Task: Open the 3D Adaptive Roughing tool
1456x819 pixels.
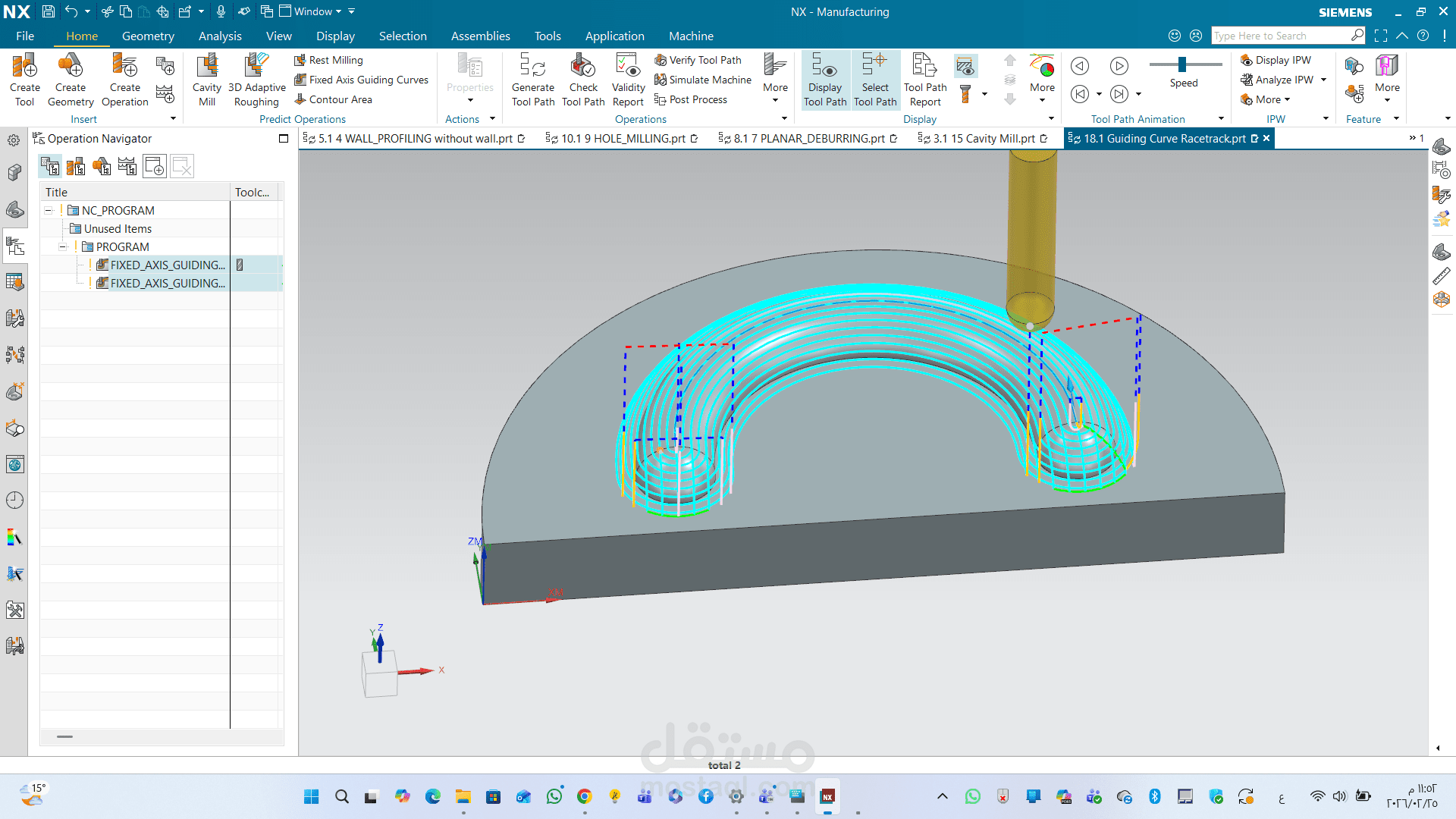Action: click(256, 79)
